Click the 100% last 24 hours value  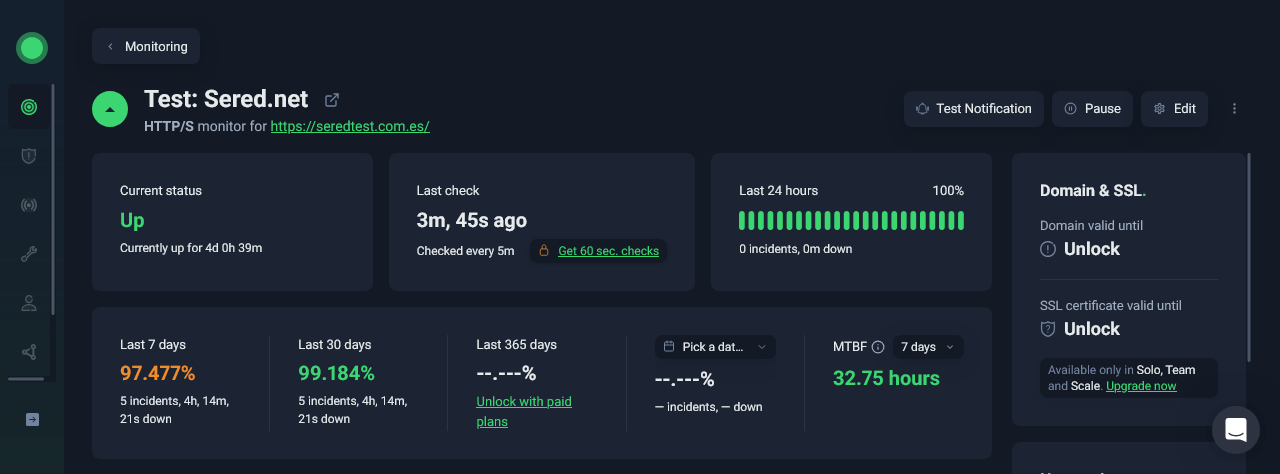(948, 191)
